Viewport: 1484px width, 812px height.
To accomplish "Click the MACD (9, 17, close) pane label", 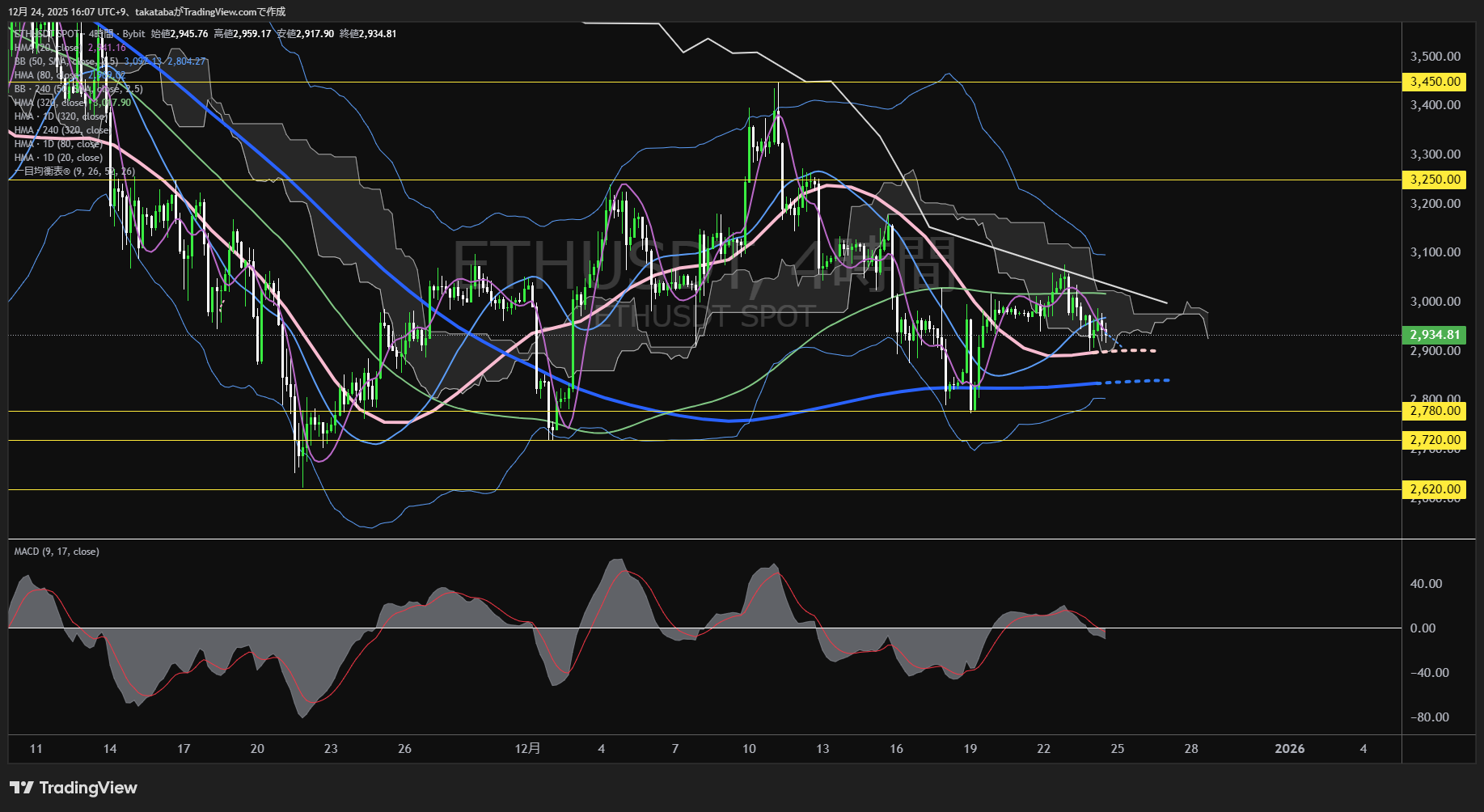I will click(57, 552).
